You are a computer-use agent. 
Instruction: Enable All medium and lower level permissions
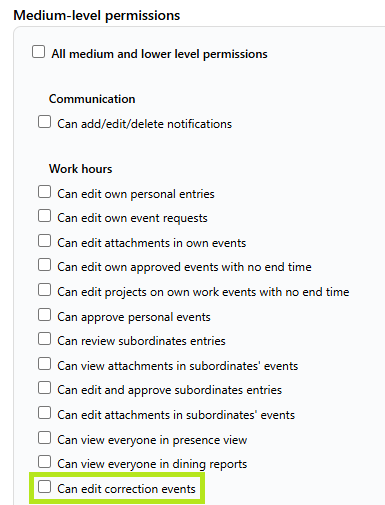point(38,52)
